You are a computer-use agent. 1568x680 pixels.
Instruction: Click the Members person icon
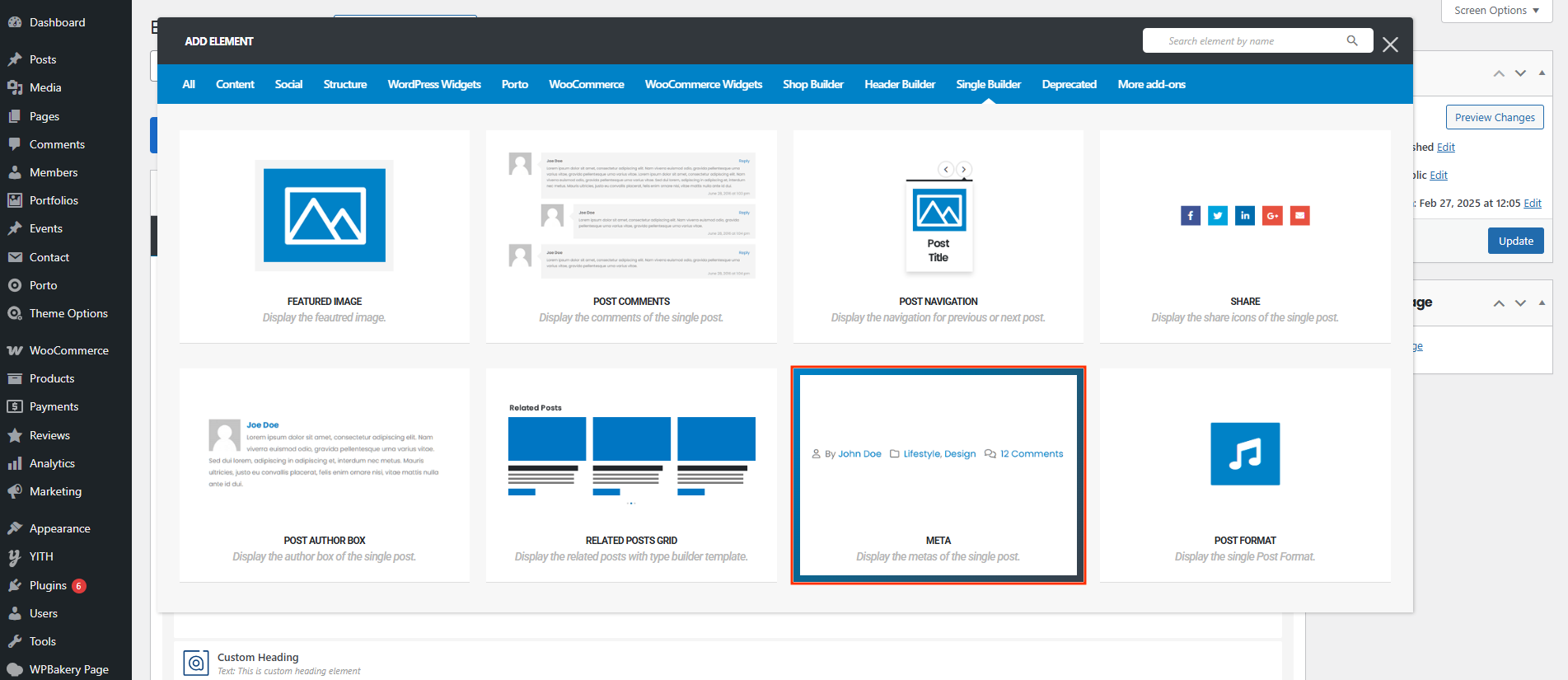(15, 172)
